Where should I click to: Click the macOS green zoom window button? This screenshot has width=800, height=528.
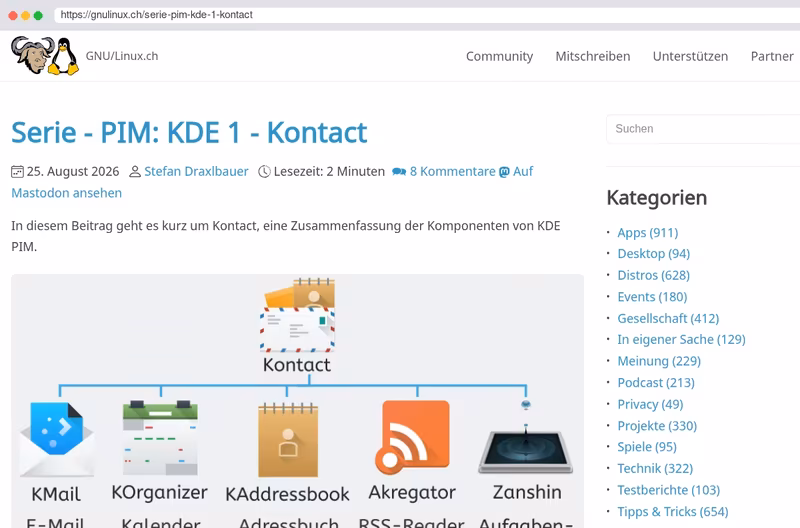(x=38, y=15)
